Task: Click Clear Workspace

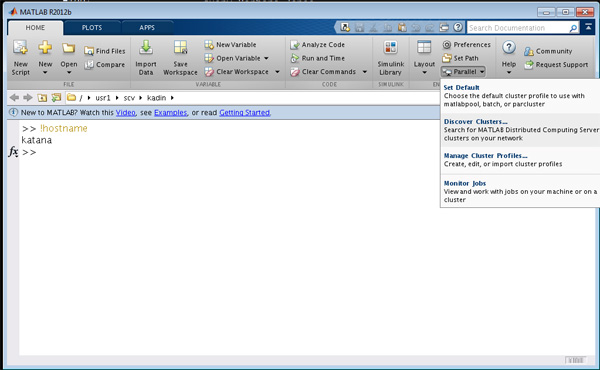Action: 236,72
